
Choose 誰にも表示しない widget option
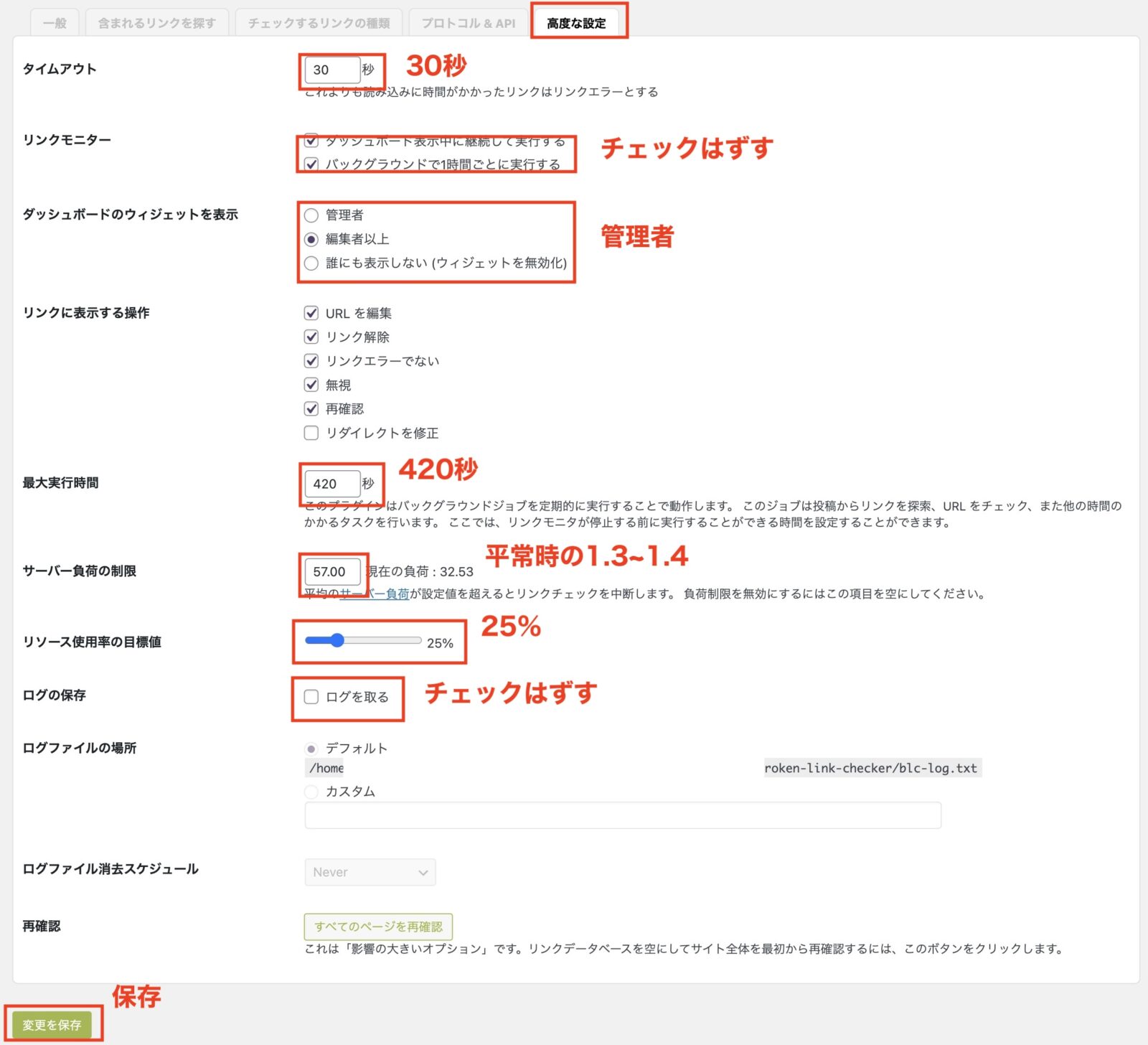click(311, 263)
